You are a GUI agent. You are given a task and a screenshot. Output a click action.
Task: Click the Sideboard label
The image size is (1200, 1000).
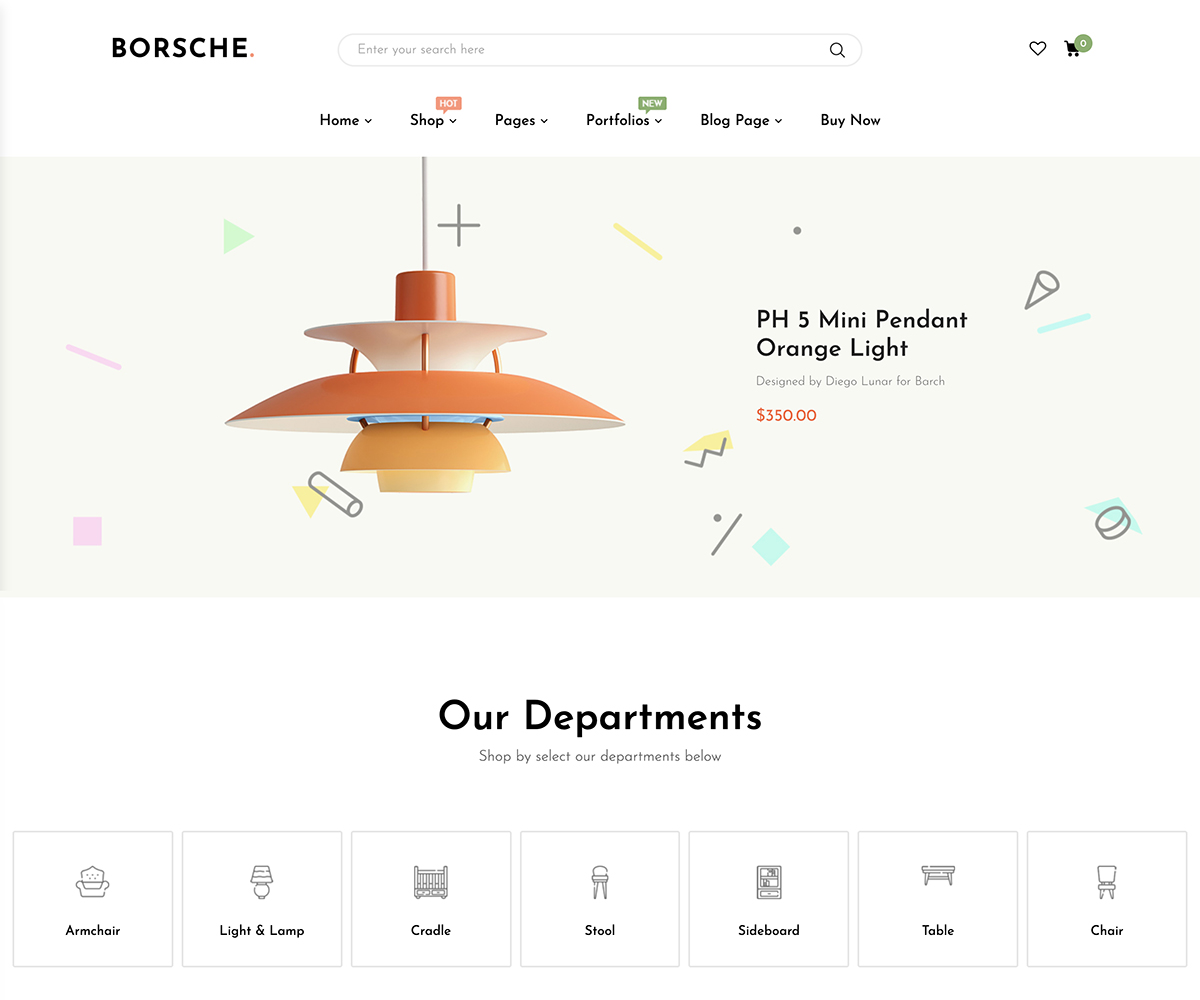(x=769, y=930)
